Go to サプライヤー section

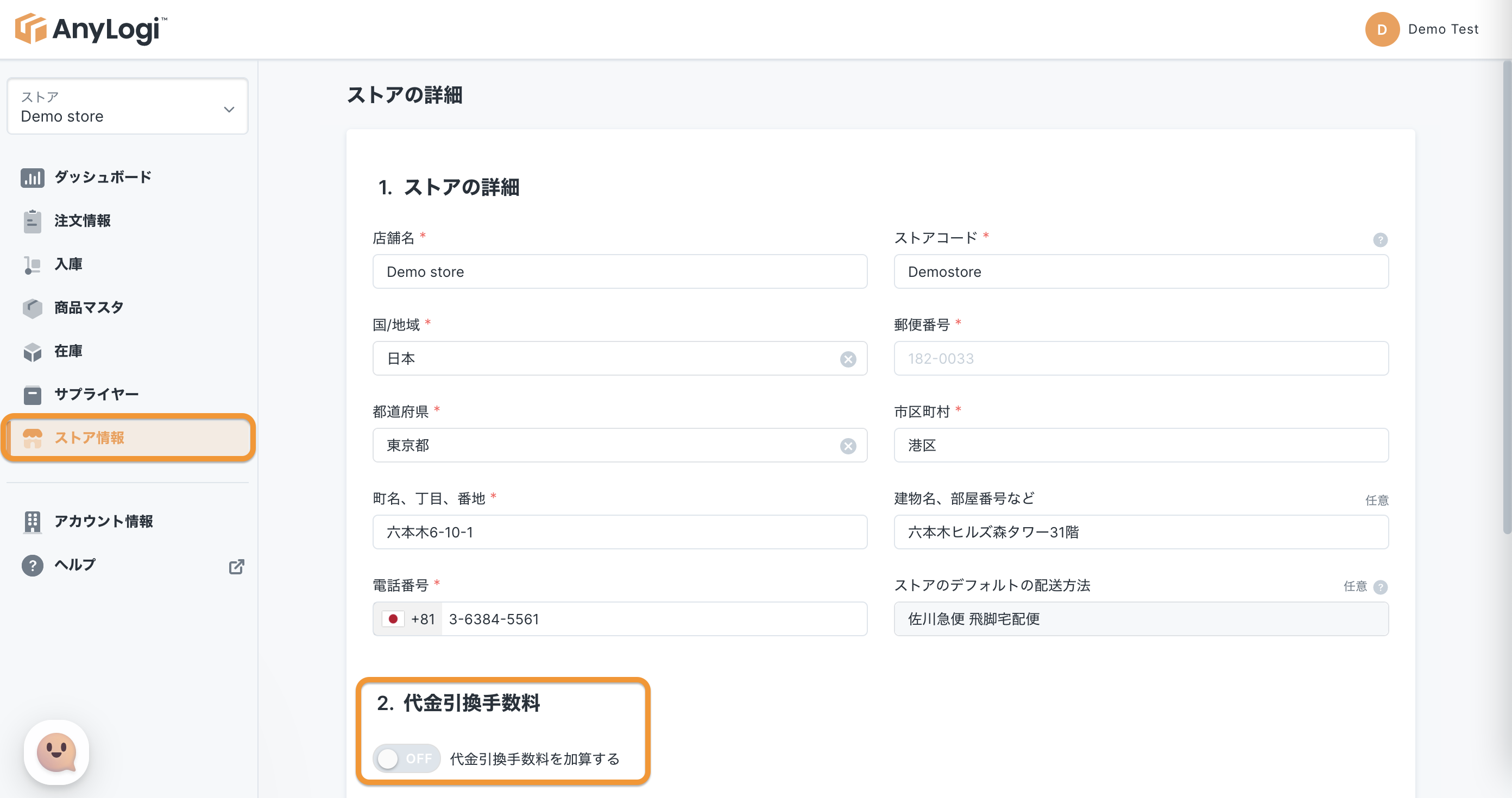click(96, 395)
